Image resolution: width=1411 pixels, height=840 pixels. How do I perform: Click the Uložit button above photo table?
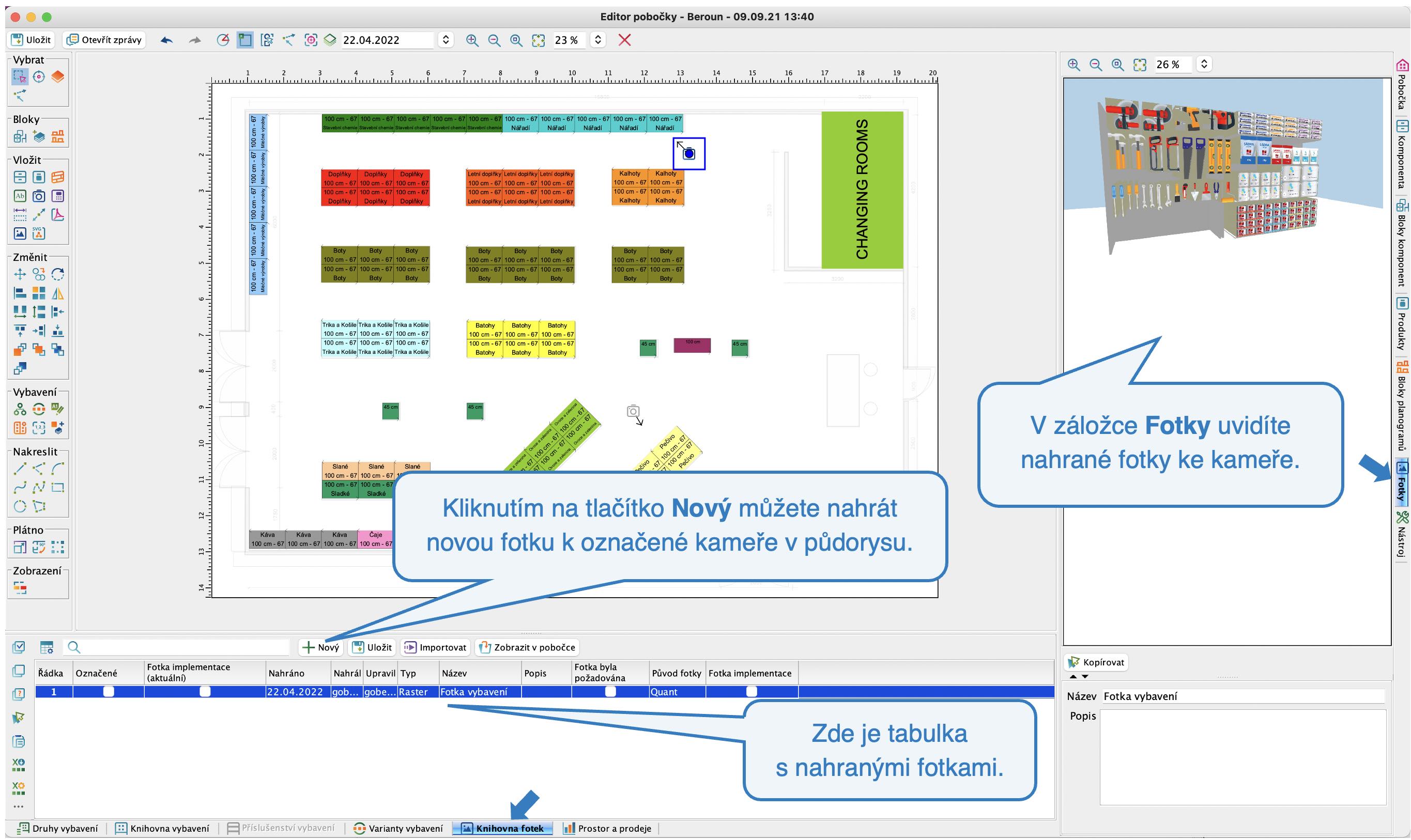(x=372, y=647)
